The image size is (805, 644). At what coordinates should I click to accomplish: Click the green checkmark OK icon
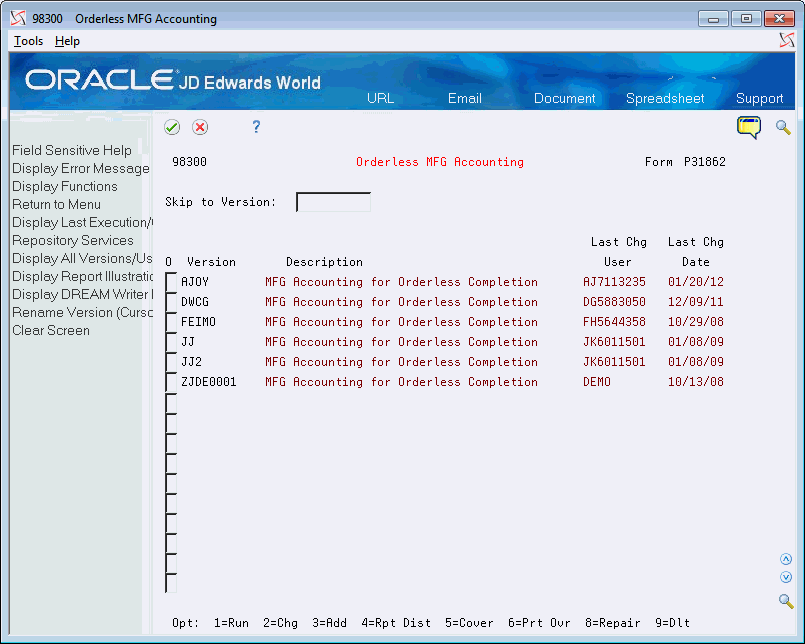point(172,127)
